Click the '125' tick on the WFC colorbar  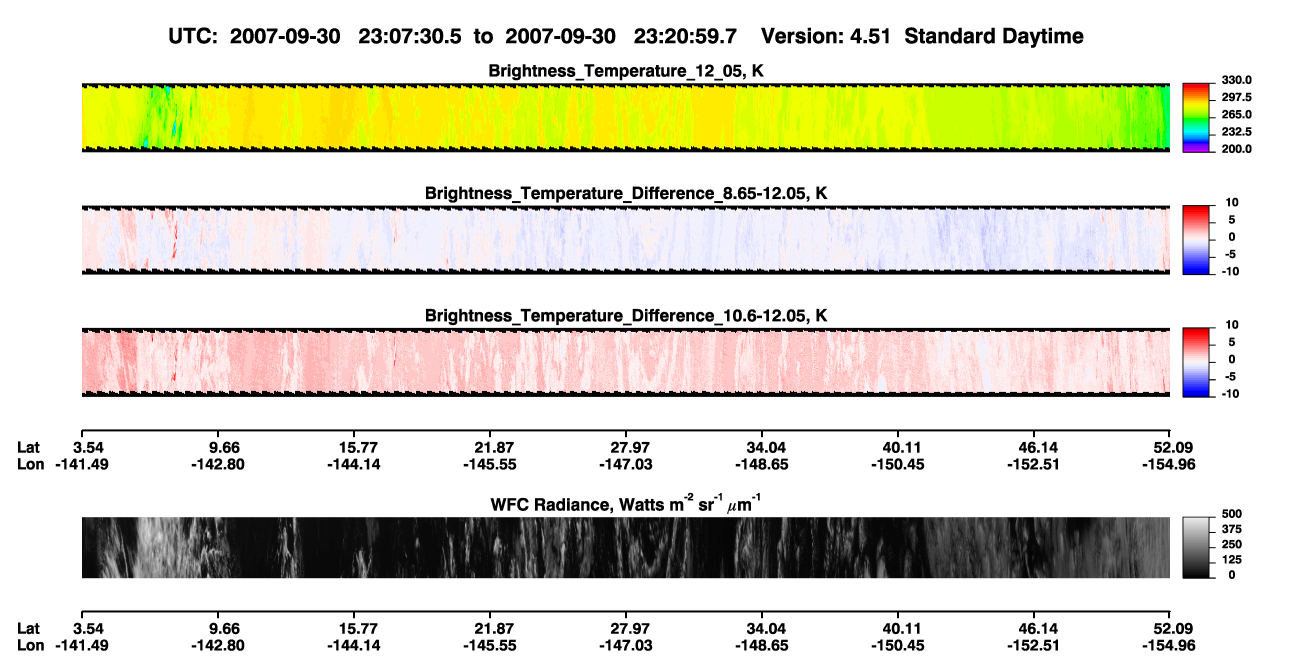1232,560
